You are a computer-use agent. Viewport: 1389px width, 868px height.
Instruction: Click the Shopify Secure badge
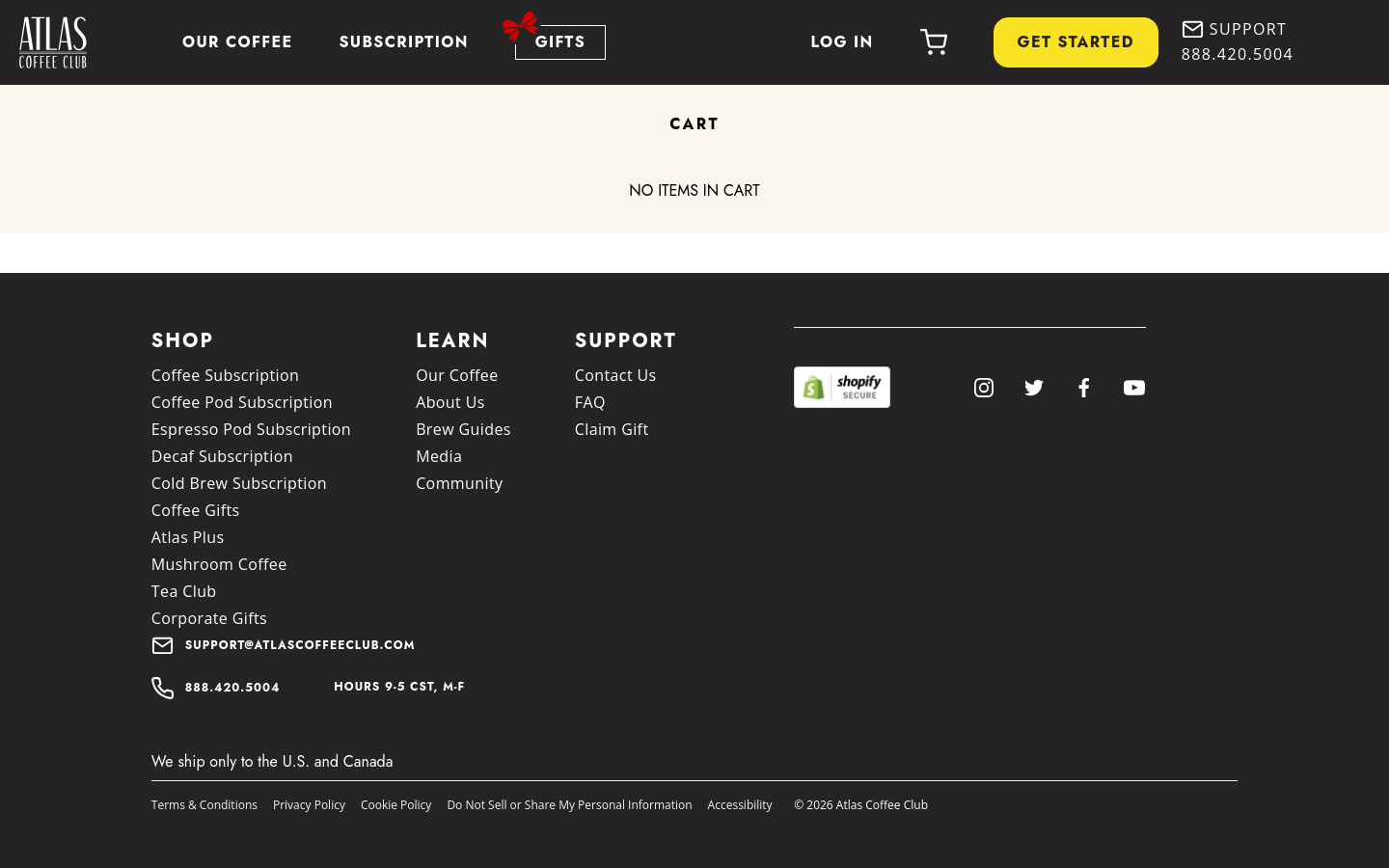[842, 387]
